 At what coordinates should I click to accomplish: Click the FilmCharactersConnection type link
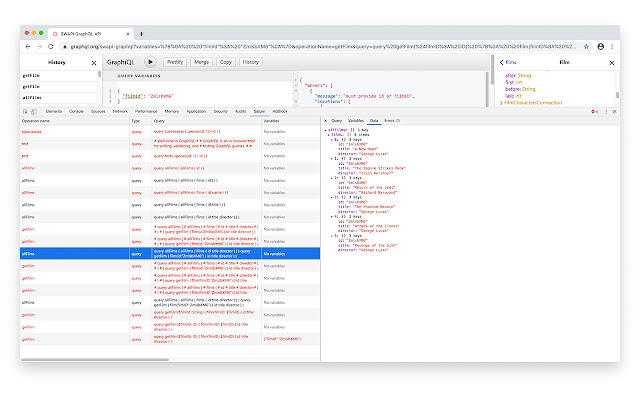click(533, 103)
